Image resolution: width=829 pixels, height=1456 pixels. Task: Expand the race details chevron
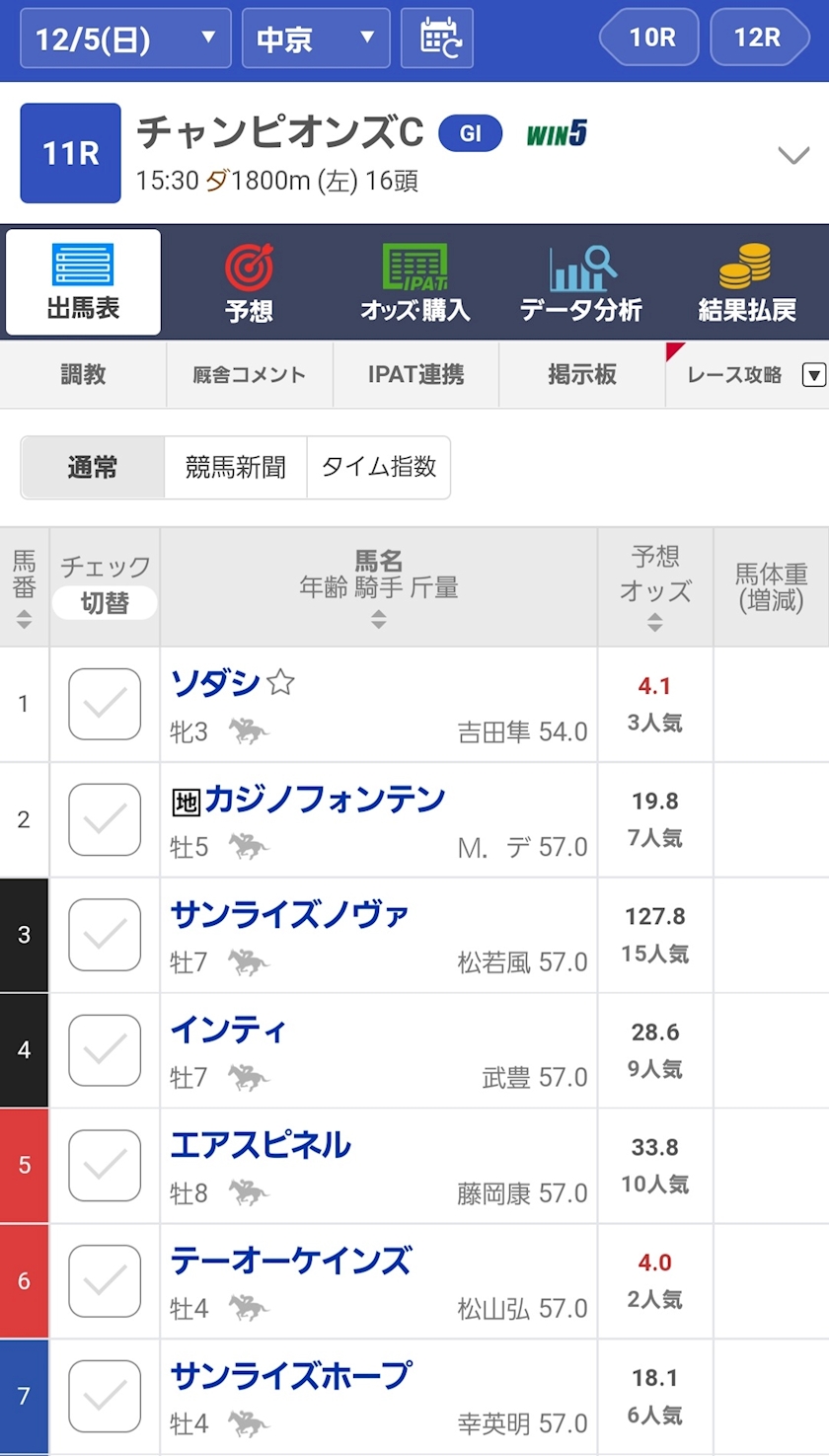click(793, 155)
